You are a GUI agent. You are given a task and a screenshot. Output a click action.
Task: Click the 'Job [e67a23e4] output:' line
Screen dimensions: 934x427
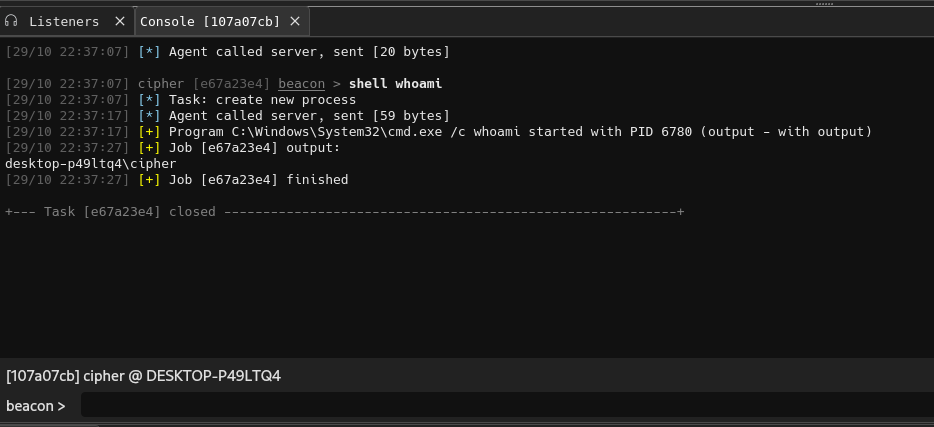pos(254,148)
